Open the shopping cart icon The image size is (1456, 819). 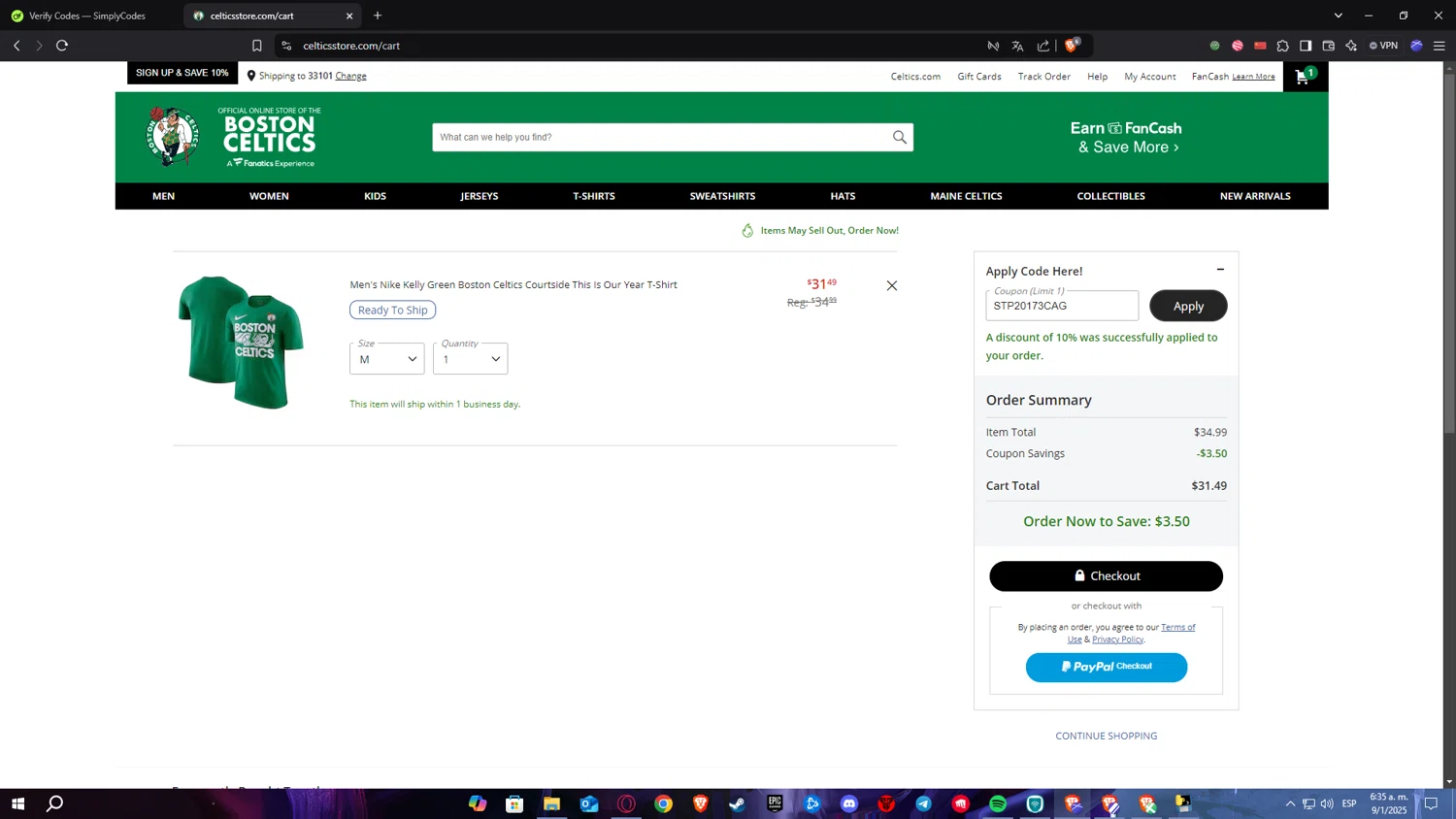(x=1305, y=76)
